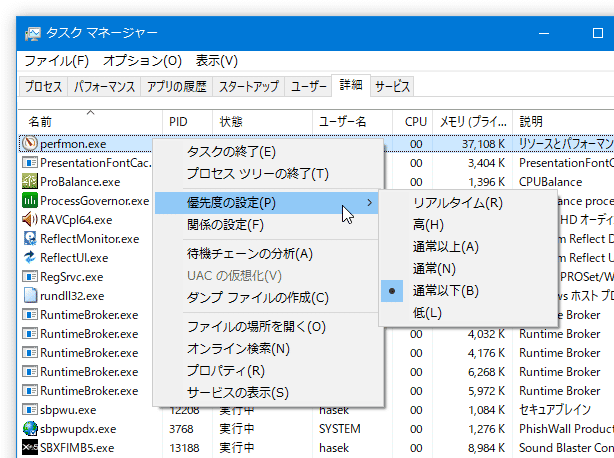
Task: Click the sbpwu.exe icon
Action: [30, 409]
